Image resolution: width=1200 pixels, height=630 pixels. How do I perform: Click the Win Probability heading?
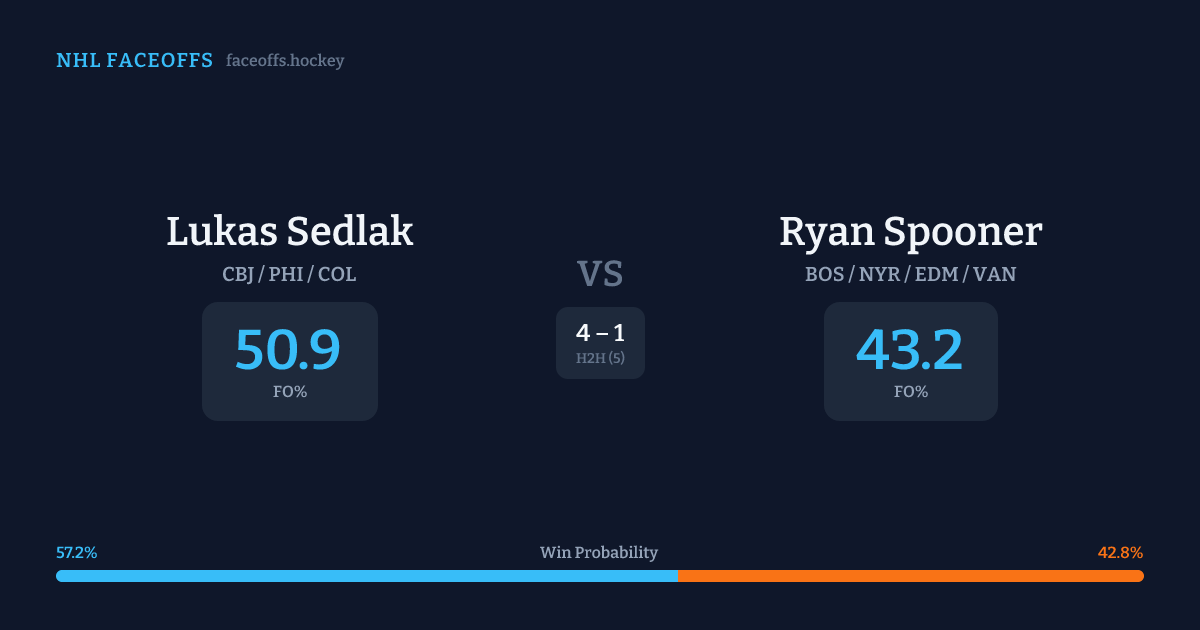599,553
